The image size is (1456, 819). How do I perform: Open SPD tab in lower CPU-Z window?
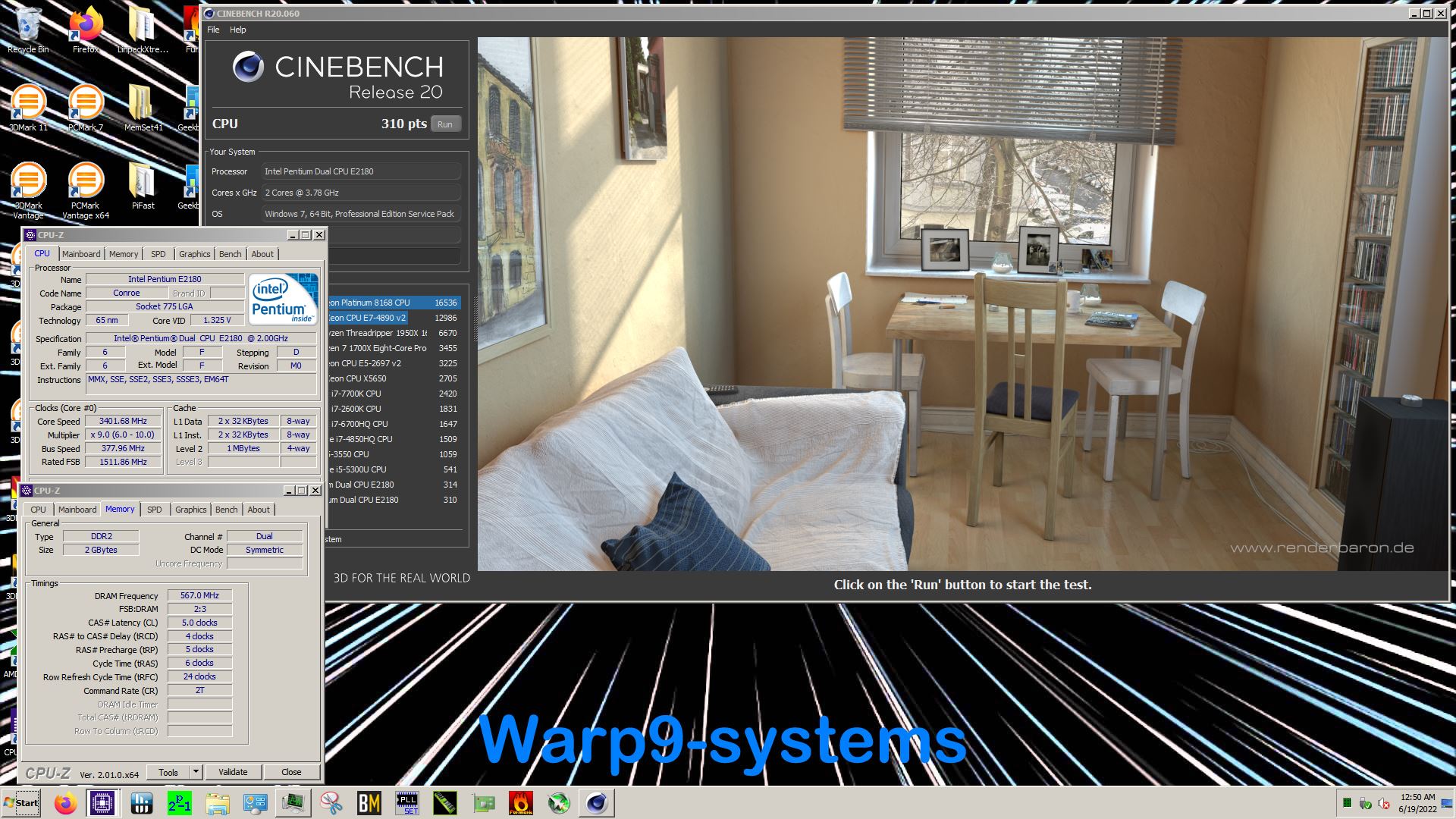[x=155, y=510]
